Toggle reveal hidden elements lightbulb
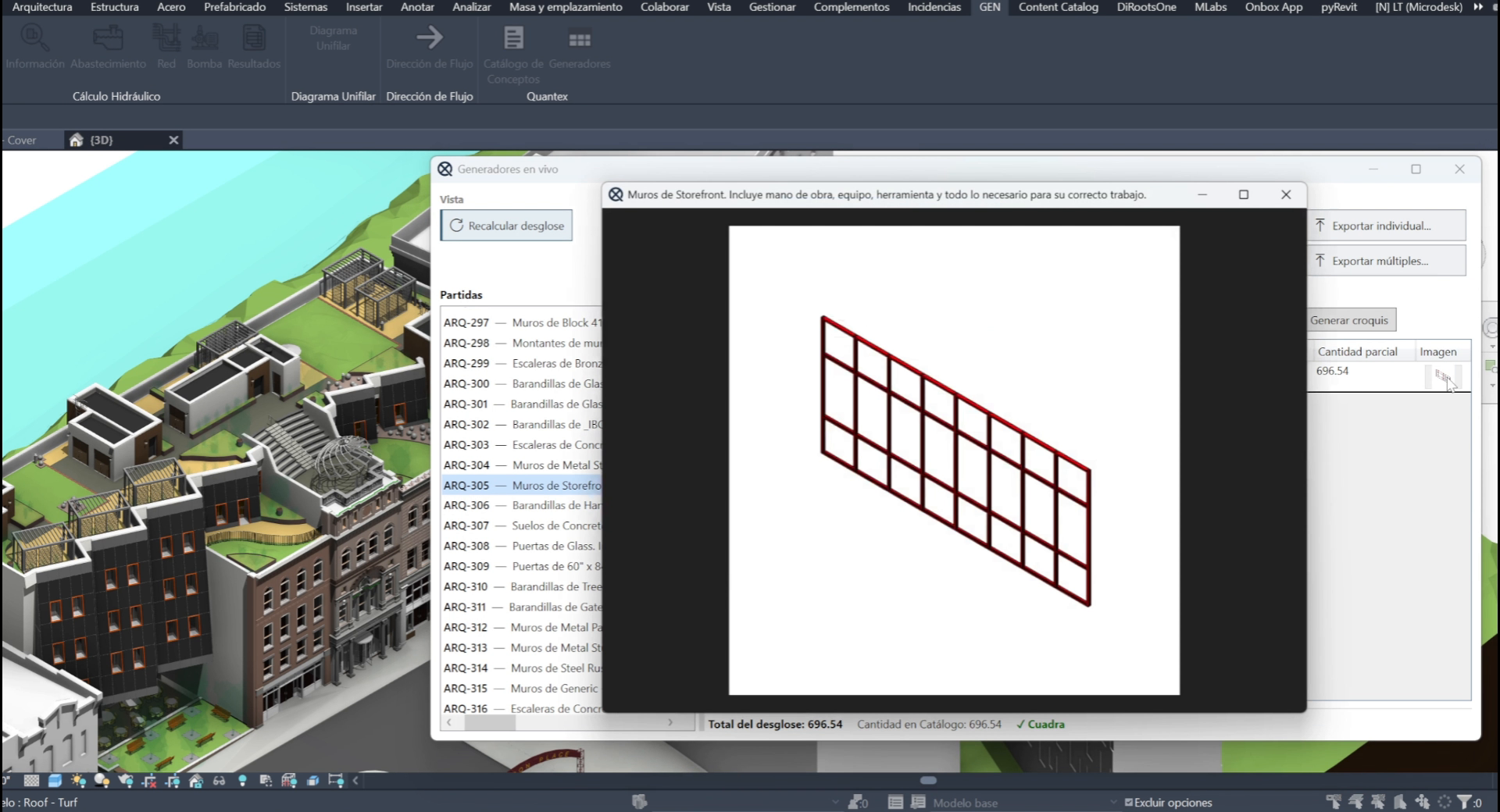The height and width of the screenshot is (812, 1500). click(242, 781)
